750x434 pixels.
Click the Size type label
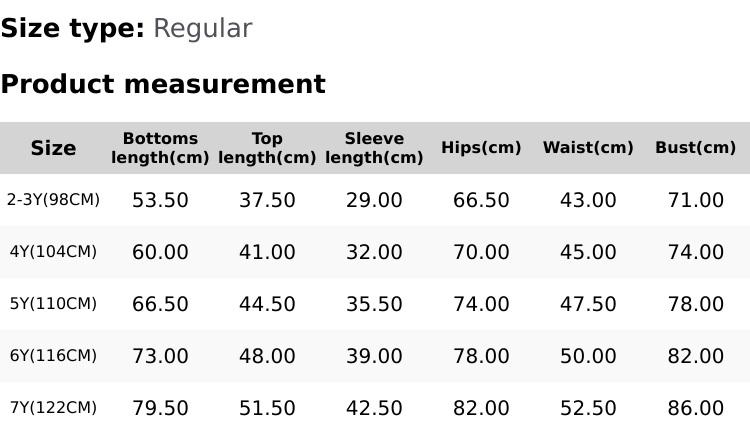click(x=72, y=29)
